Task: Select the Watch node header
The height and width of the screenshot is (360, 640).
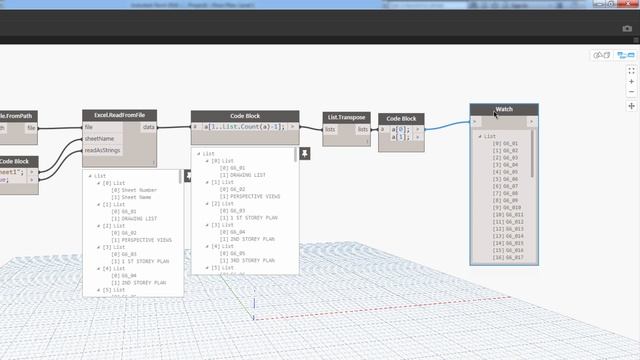Action: 504,109
